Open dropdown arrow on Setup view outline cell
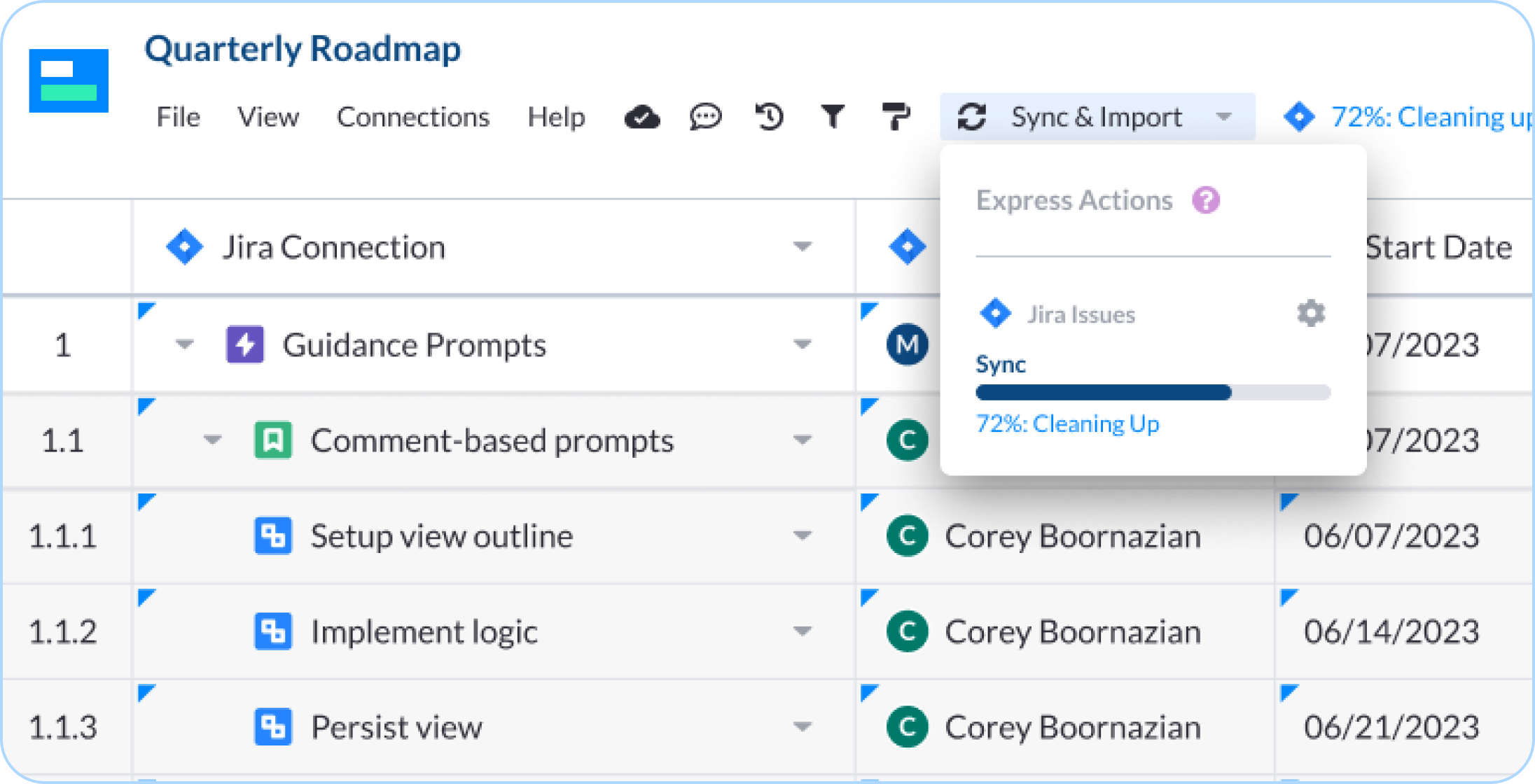 (803, 536)
